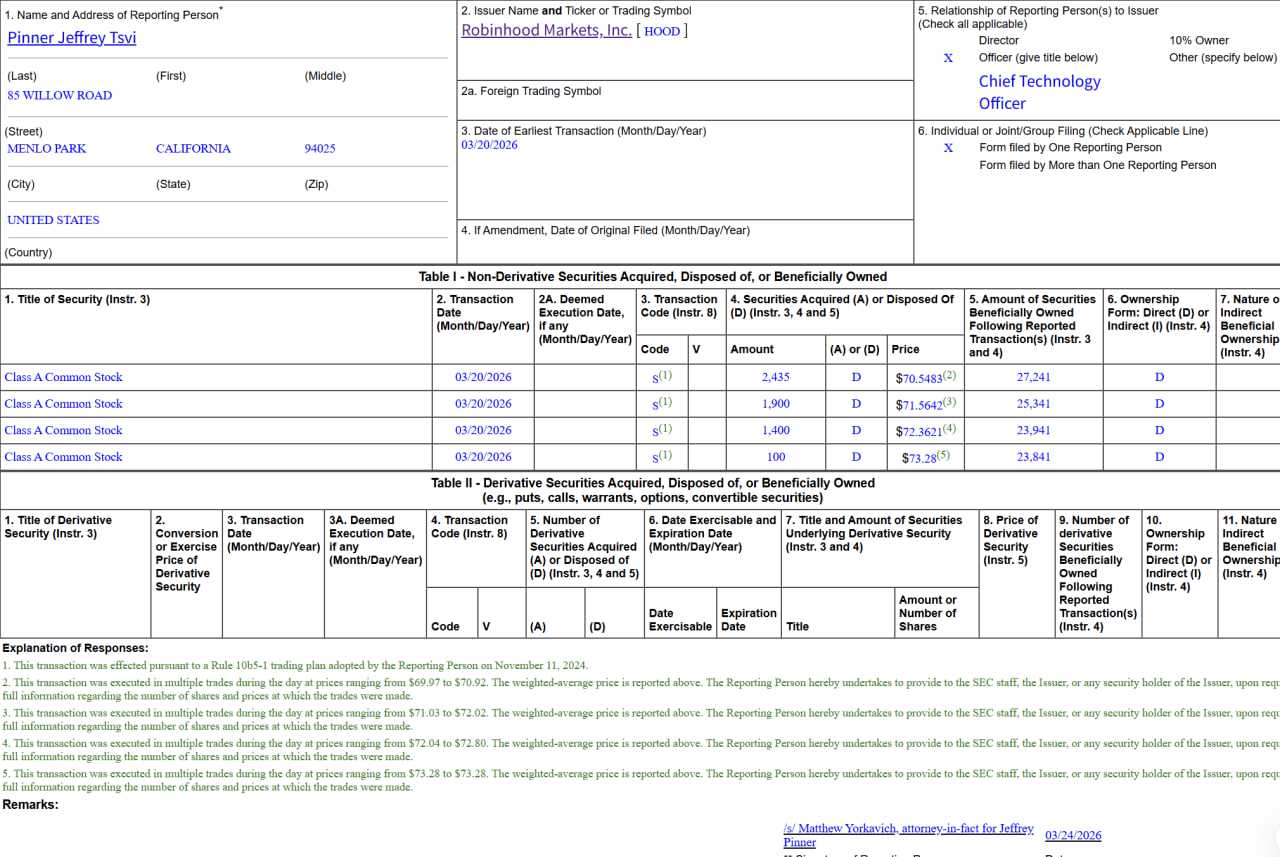The image size is (1280, 857).
Task: Click the 23,841 shares owned value
Action: [x=1033, y=457]
